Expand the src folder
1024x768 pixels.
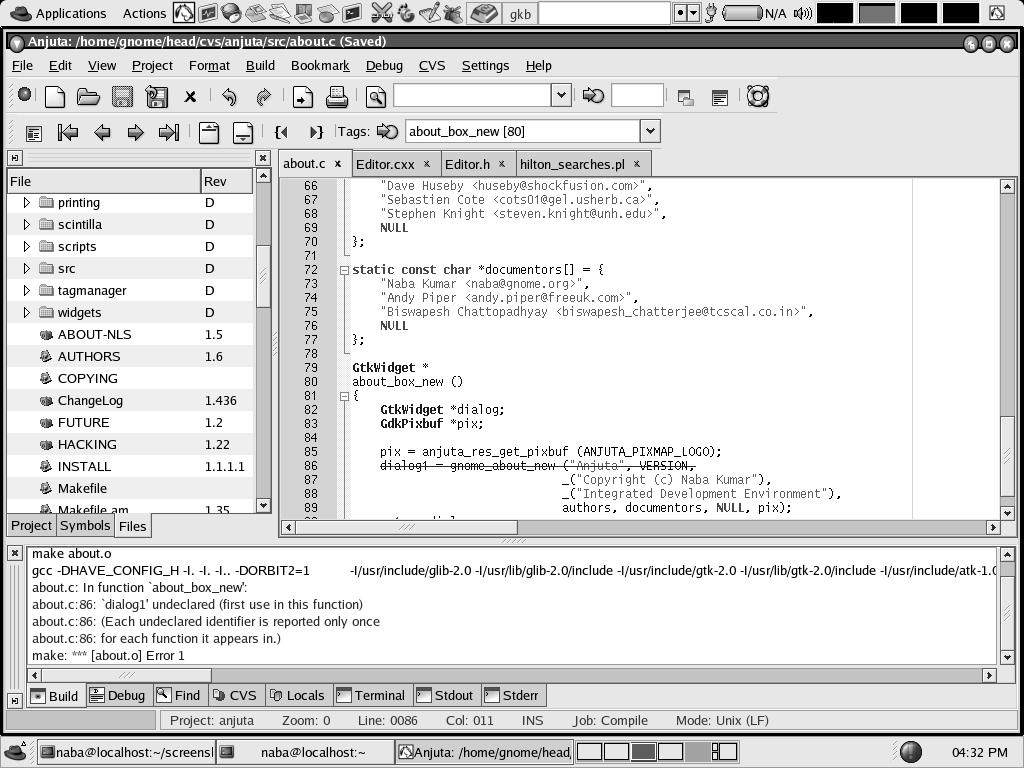[27, 268]
